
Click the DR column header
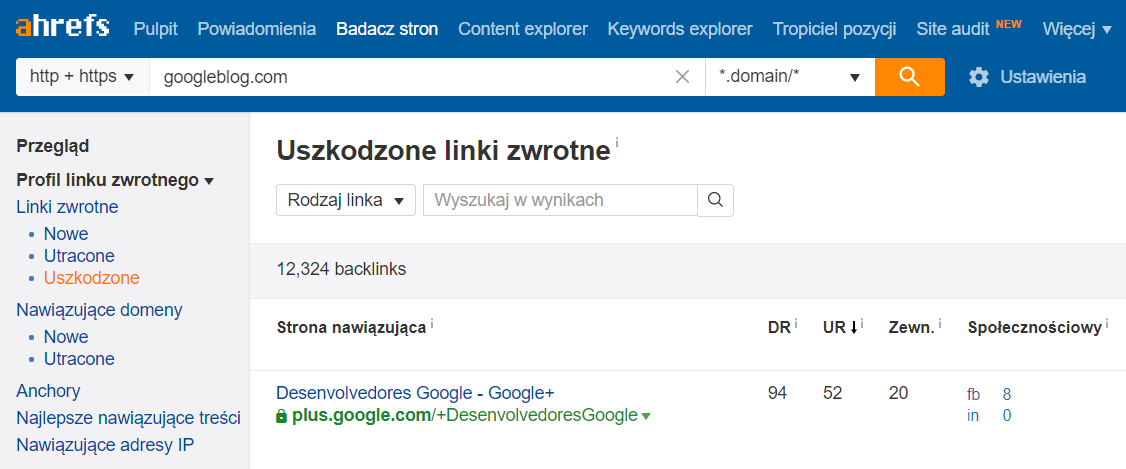click(x=779, y=328)
